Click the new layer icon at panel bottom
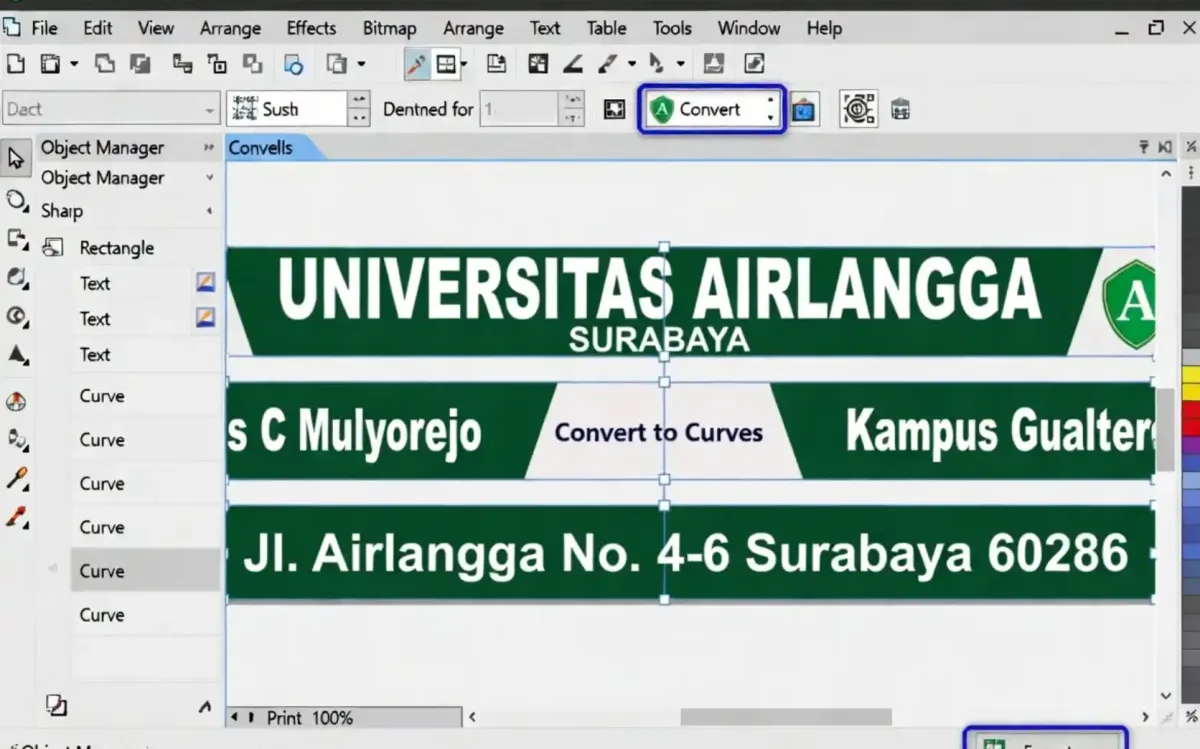 coord(56,705)
